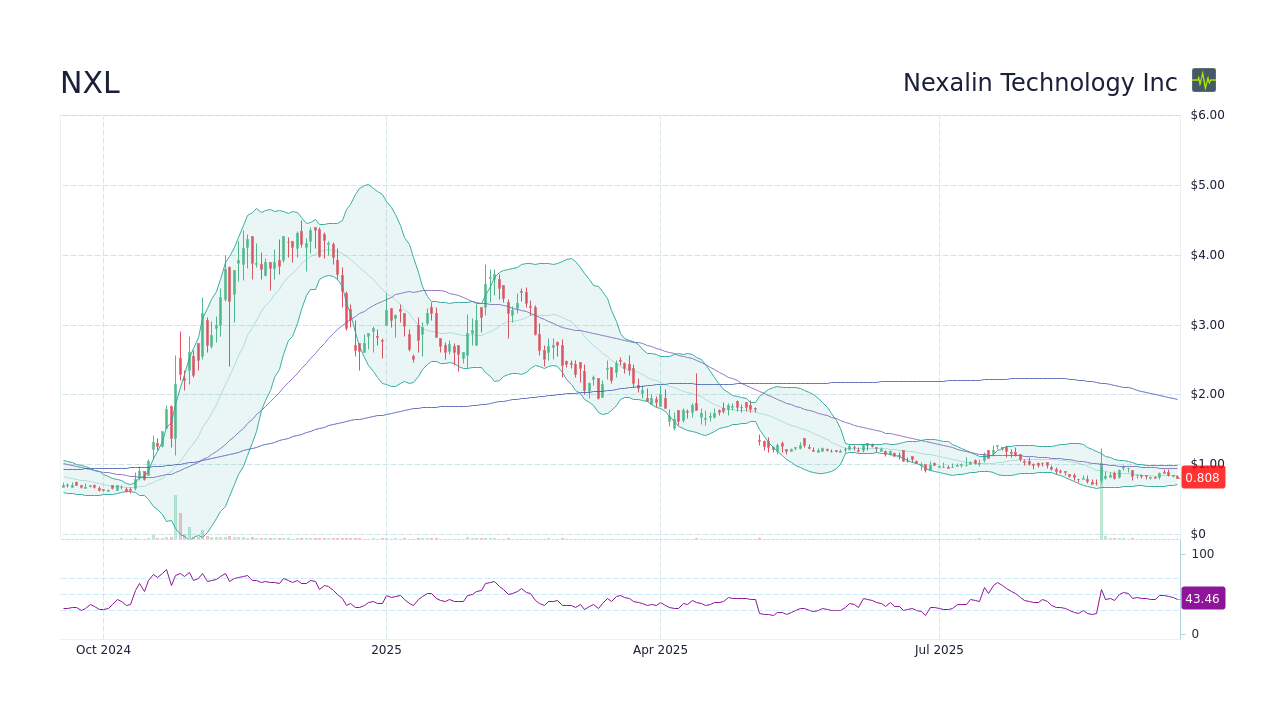
Task: Click the tall green candlestick at the chart peak
Action: click(245, 255)
